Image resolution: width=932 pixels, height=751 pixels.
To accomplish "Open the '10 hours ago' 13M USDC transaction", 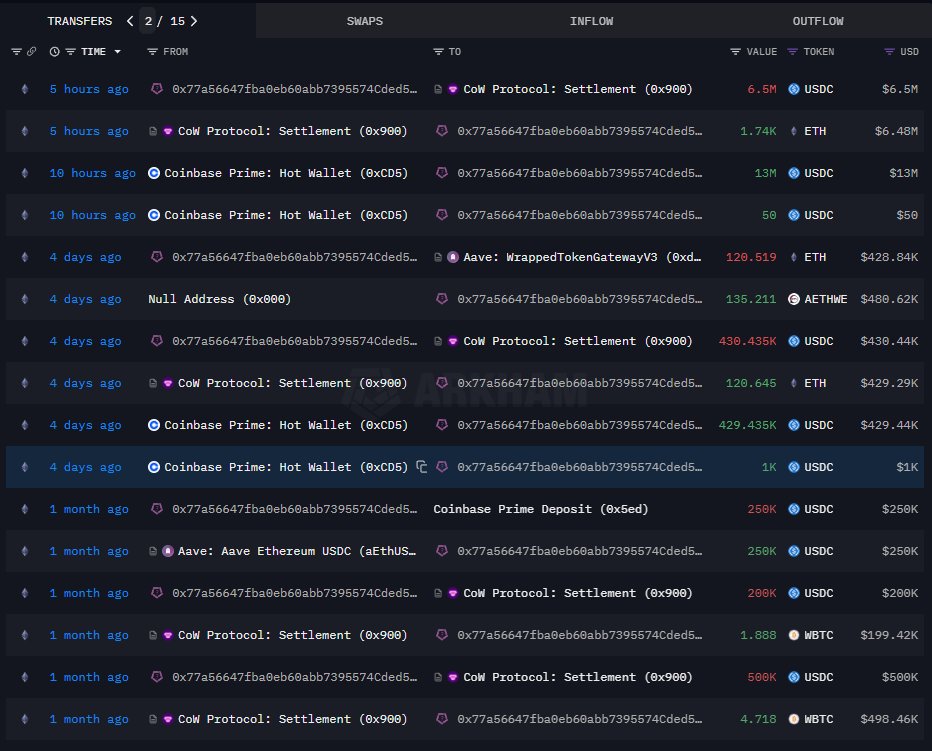I will (x=92, y=173).
